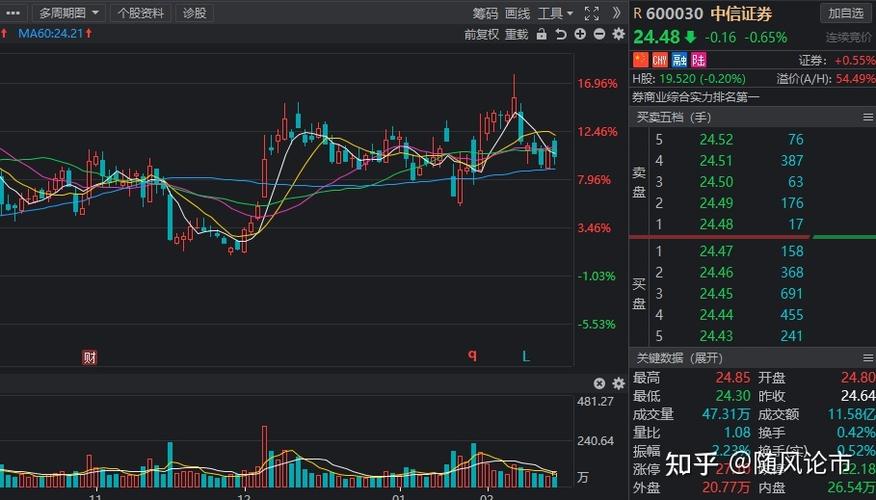Image resolution: width=876 pixels, height=500 pixels.
Task: Click the CNY currency icon
Action: coord(659,59)
